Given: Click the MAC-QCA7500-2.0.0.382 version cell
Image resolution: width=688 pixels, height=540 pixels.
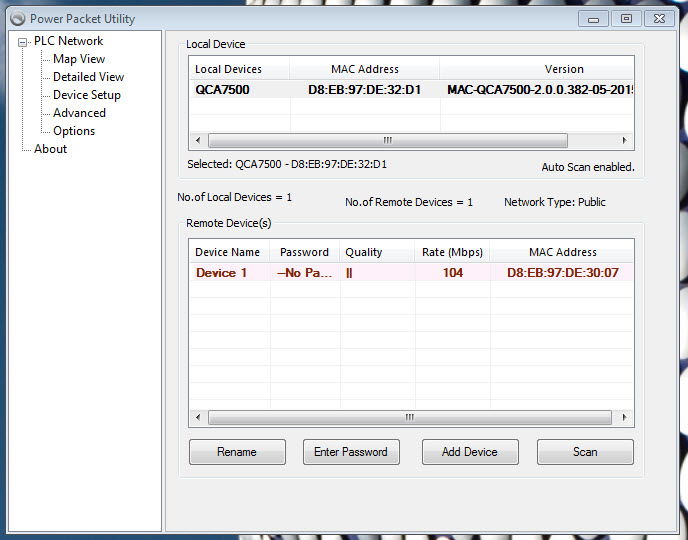Looking at the screenshot, I should [x=537, y=89].
